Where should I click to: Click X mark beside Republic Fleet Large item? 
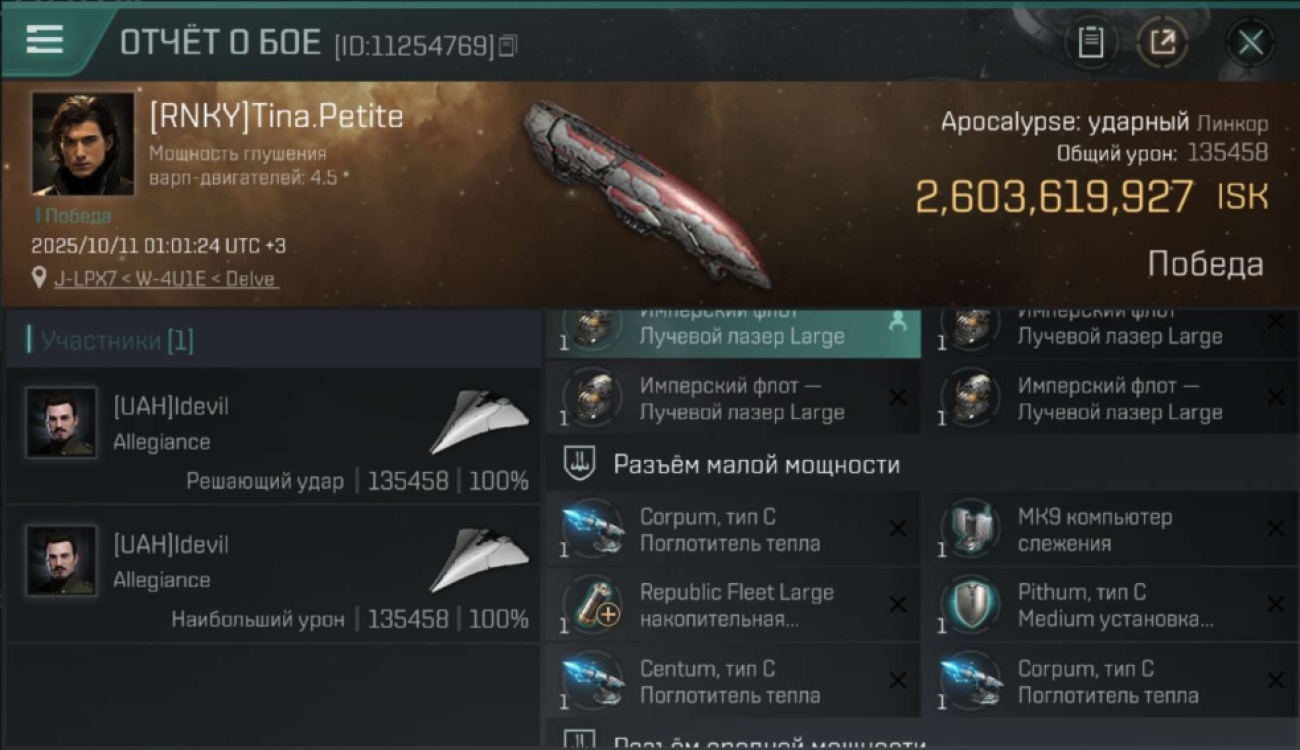click(x=898, y=604)
